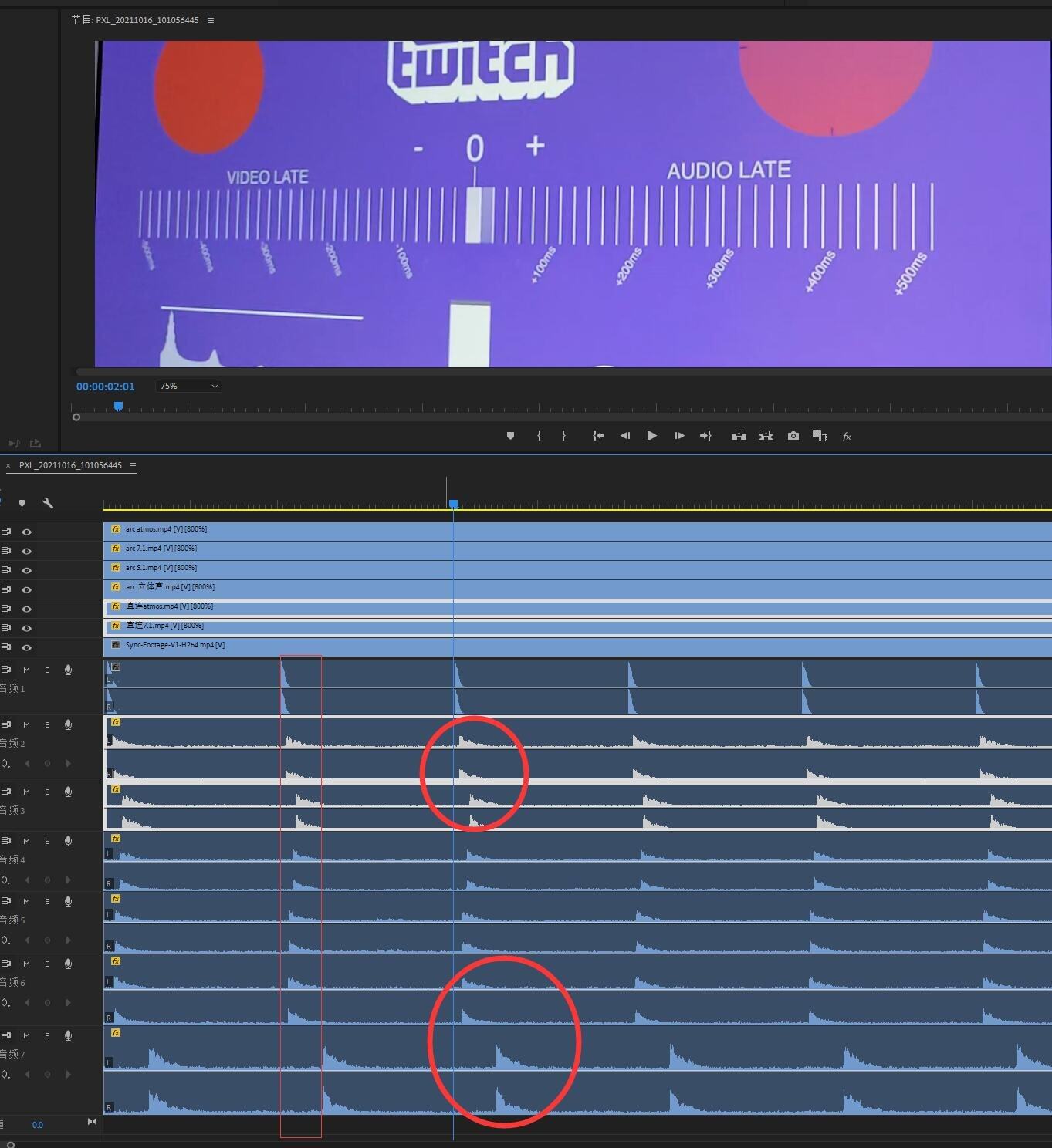The height and width of the screenshot is (1148, 1052).
Task: Click the Mark Out button
Action: pos(564,436)
